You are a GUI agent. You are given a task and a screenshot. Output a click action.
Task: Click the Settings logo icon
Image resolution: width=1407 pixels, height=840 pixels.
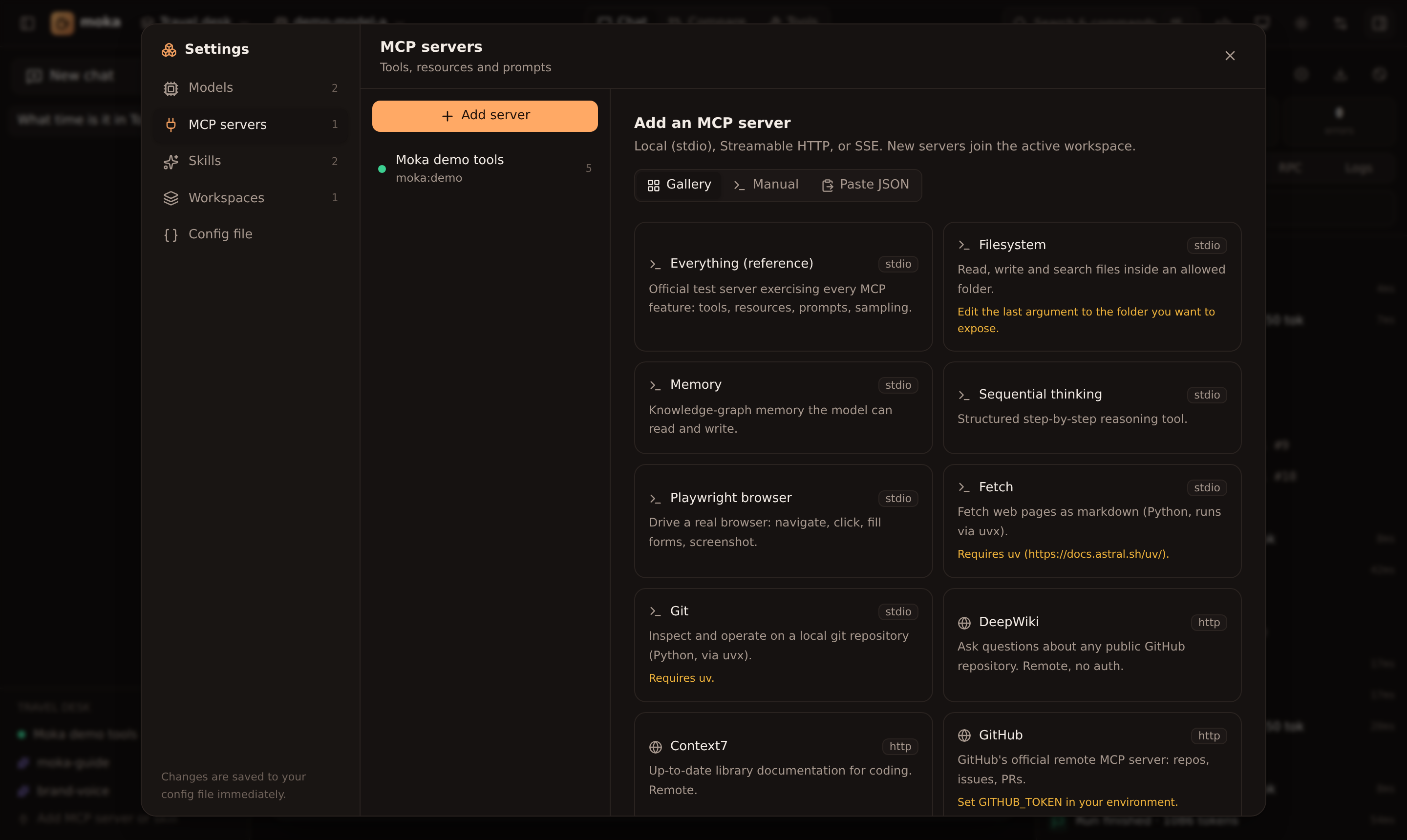169,50
